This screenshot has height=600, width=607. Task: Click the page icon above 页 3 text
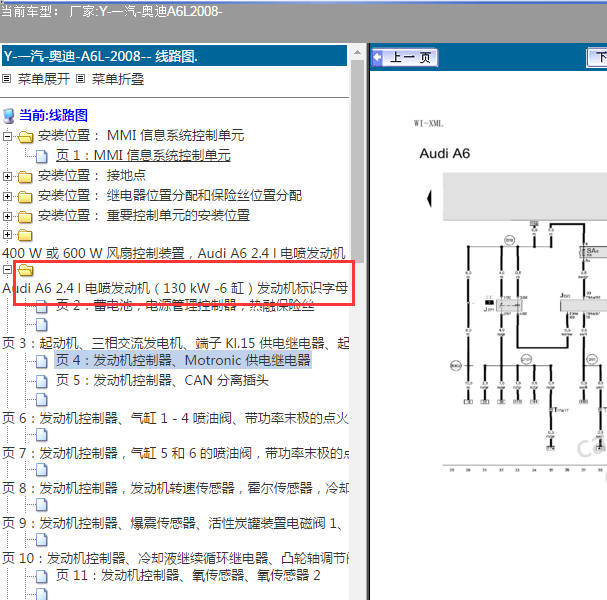42,325
